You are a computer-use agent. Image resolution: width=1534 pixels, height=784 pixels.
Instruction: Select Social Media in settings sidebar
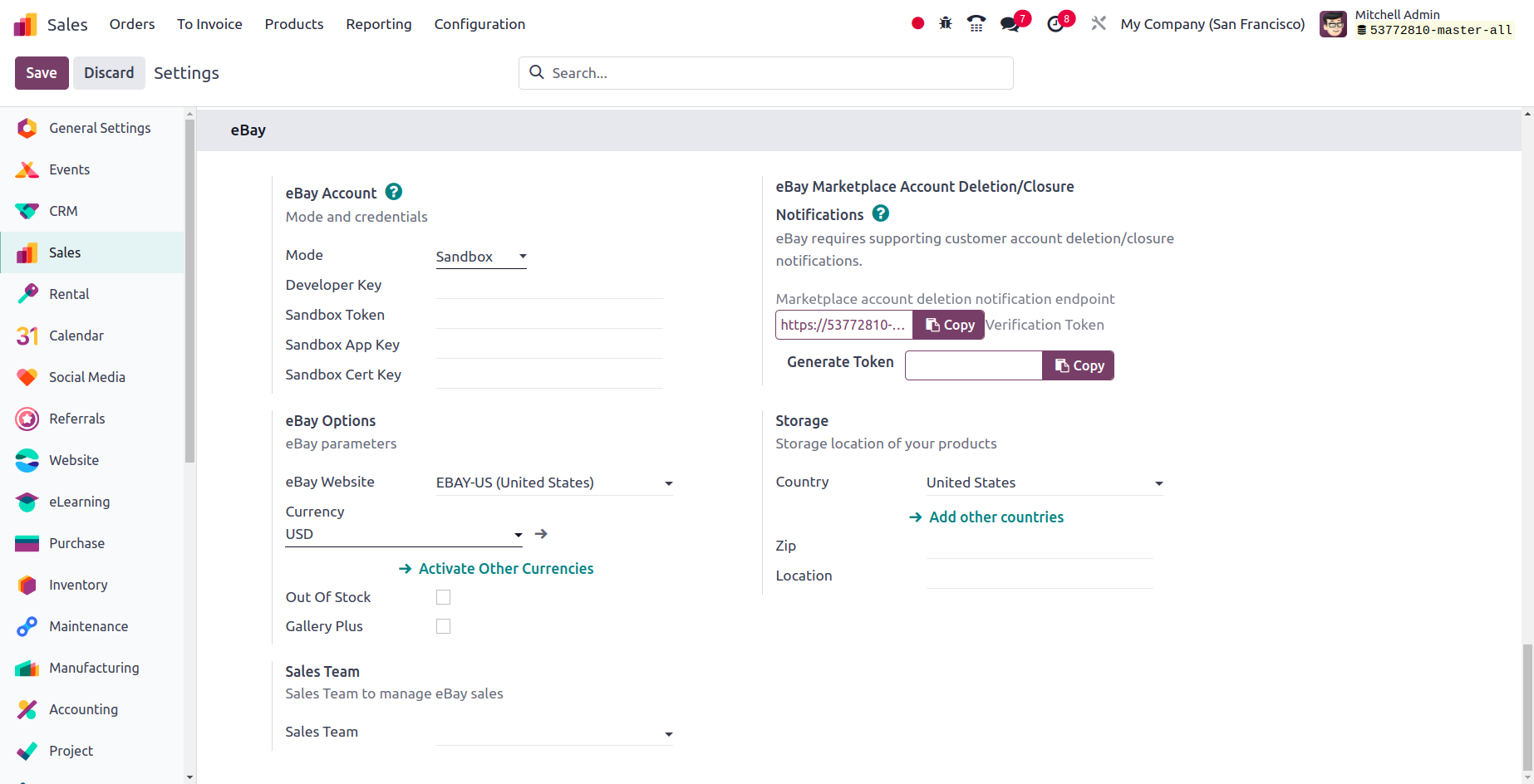click(x=92, y=377)
